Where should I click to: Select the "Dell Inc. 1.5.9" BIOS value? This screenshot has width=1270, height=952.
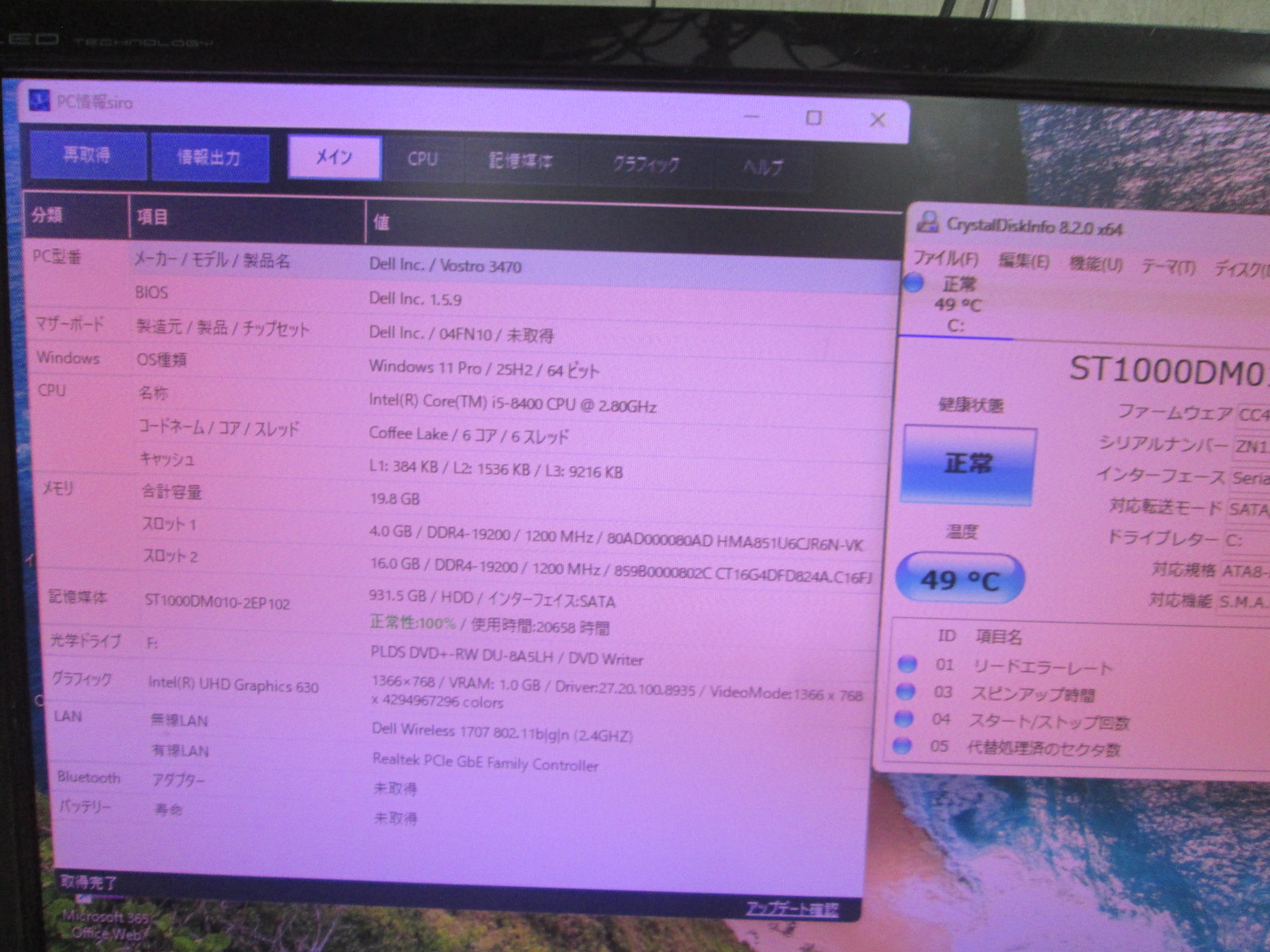point(415,298)
